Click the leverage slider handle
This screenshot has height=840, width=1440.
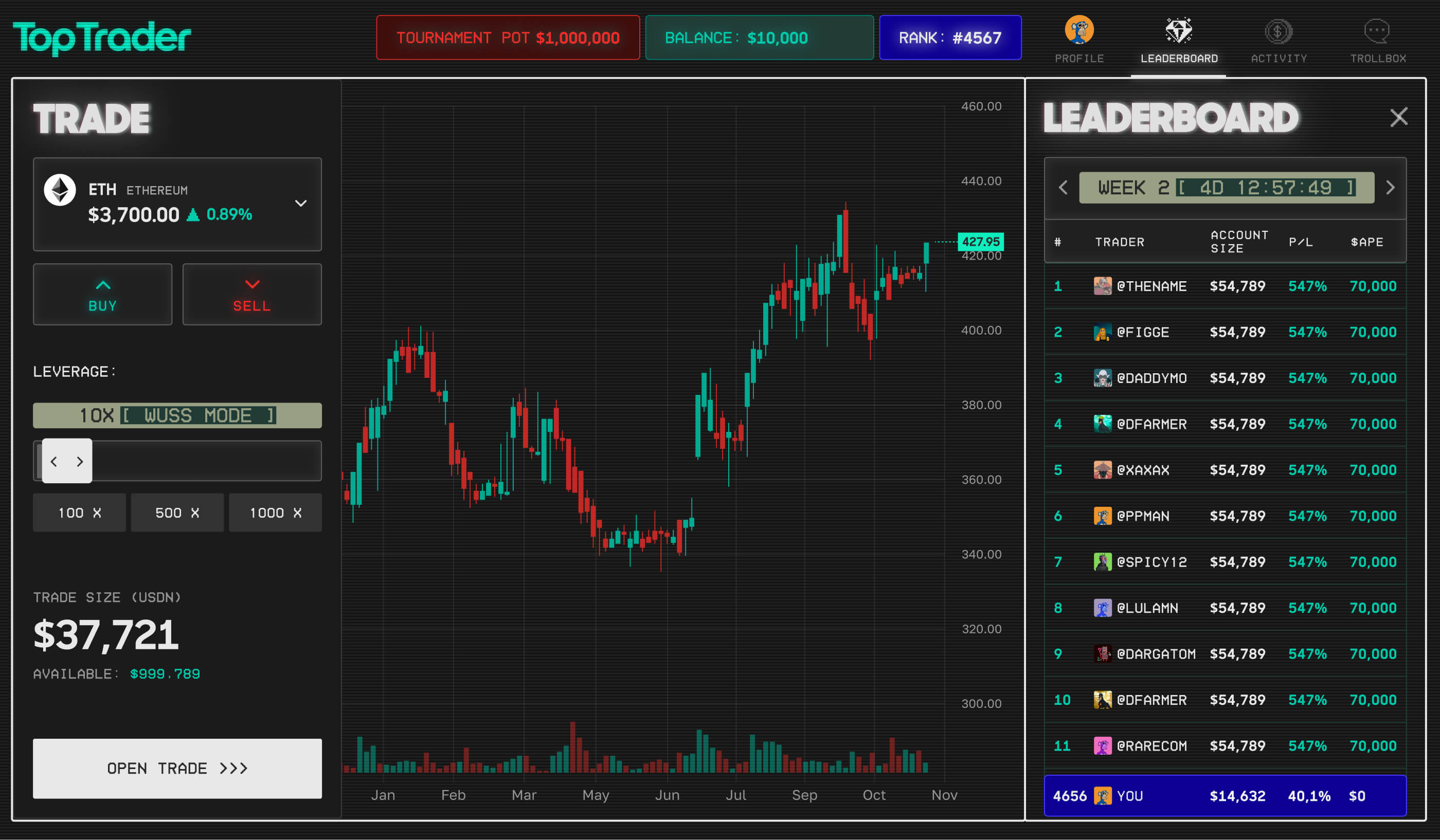tap(67, 461)
